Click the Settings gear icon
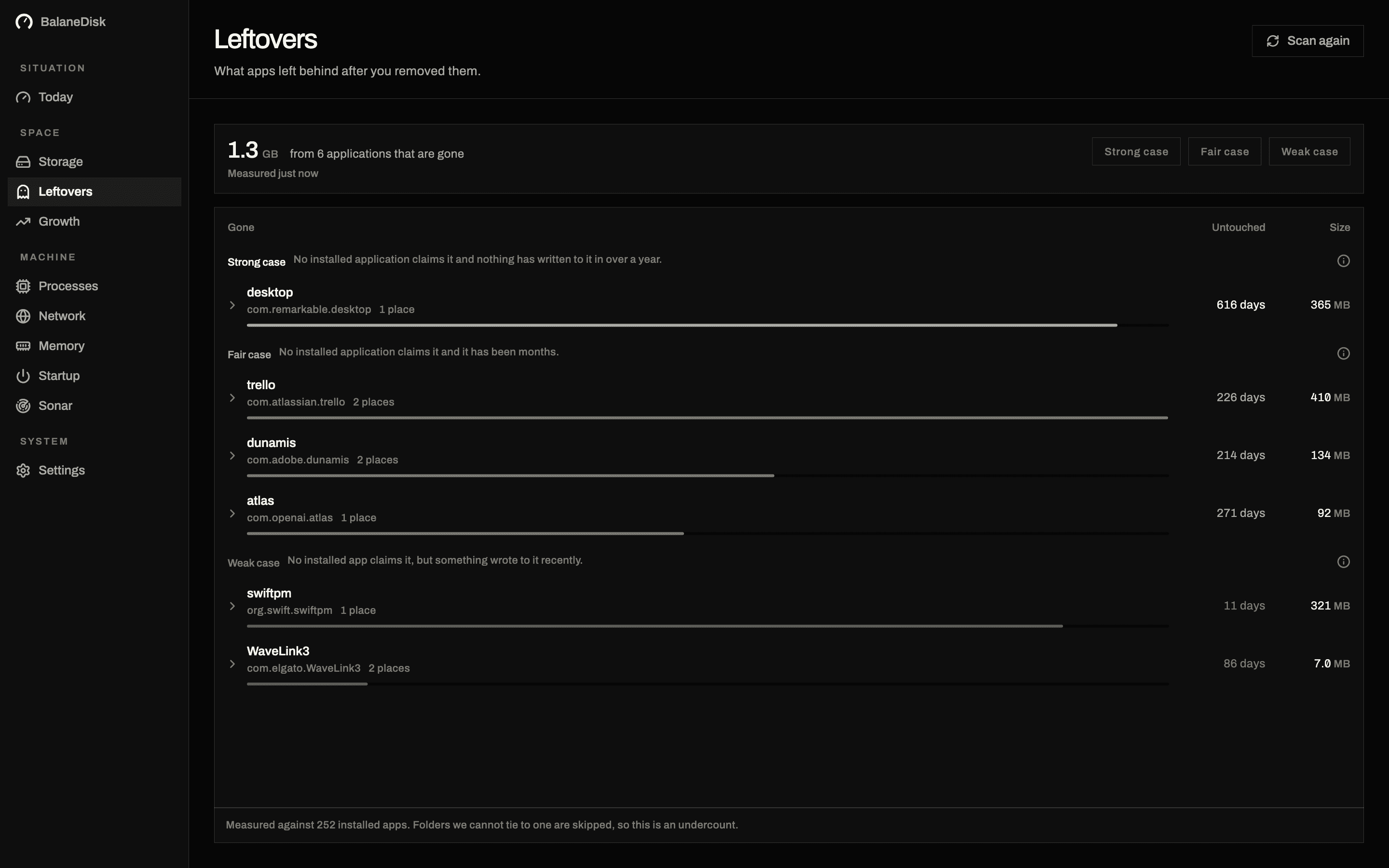The image size is (1389, 868). [23, 471]
